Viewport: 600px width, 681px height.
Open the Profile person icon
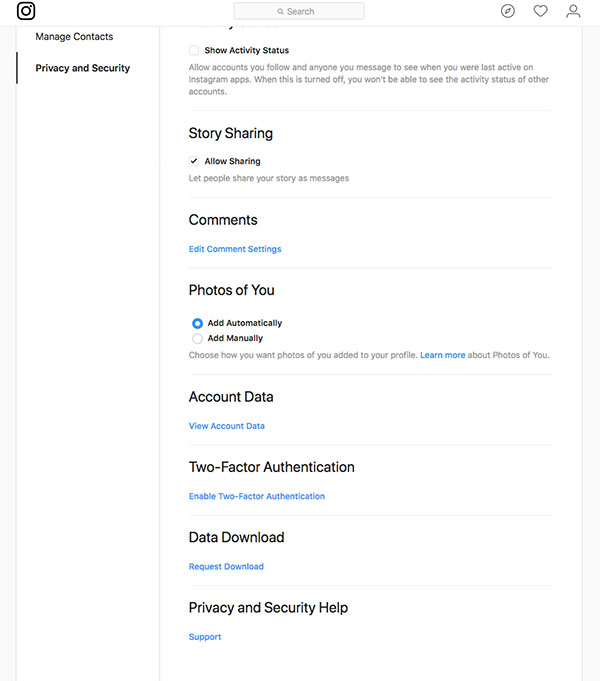(573, 11)
